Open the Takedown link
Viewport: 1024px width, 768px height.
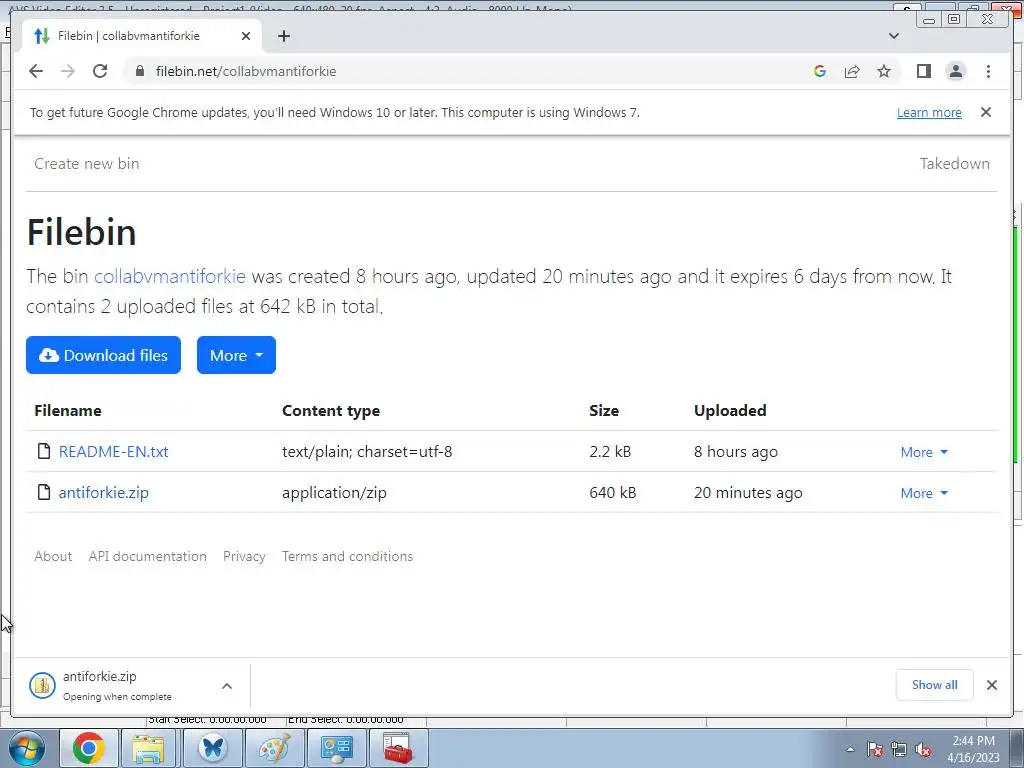pyautogui.click(x=954, y=163)
